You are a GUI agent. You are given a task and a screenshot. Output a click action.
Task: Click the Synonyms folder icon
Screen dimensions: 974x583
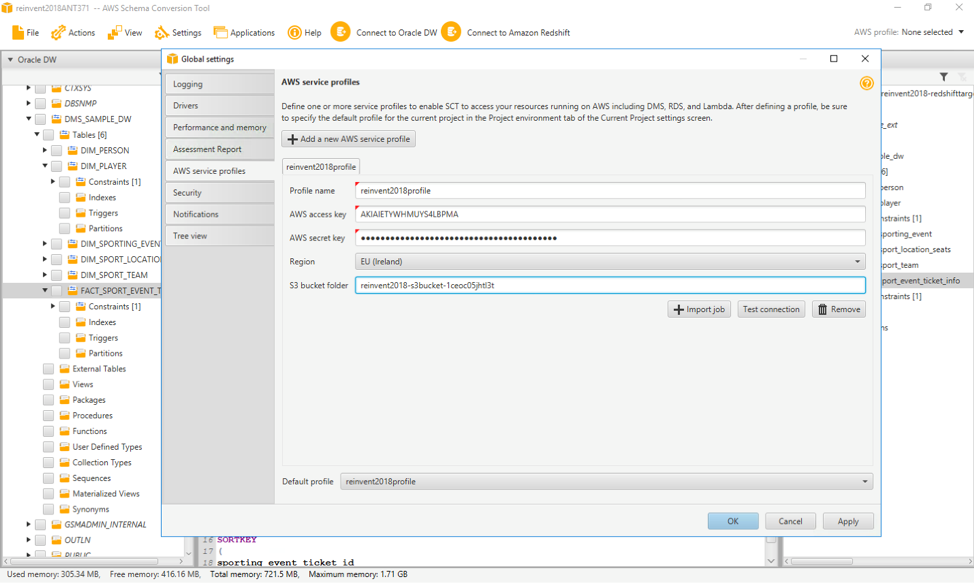click(65, 509)
